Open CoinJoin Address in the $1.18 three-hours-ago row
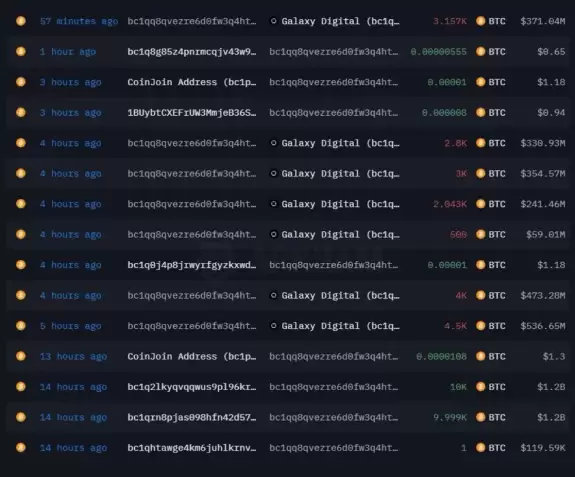The height and width of the screenshot is (477, 575). (x=192, y=82)
